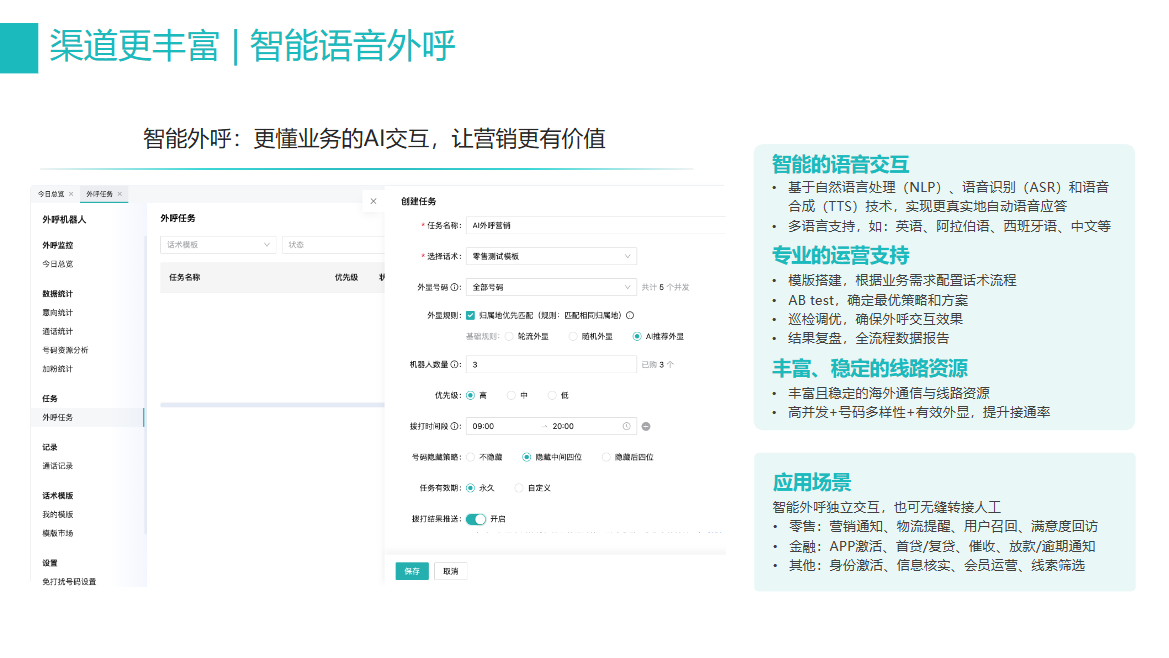The width and height of the screenshot is (1169, 658).
Task: Open the clock time picker icon
Action: coord(626,426)
